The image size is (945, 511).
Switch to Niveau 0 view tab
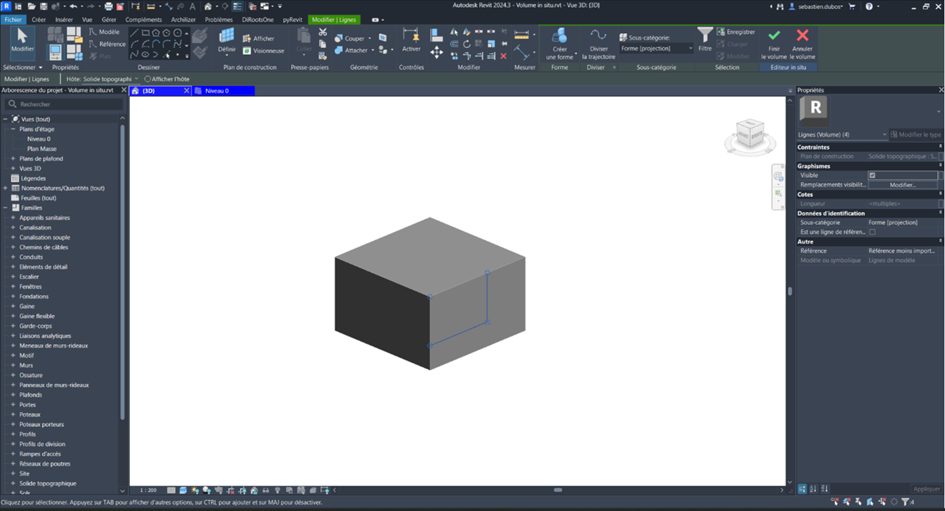pyautogui.click(x=222, y=91)
